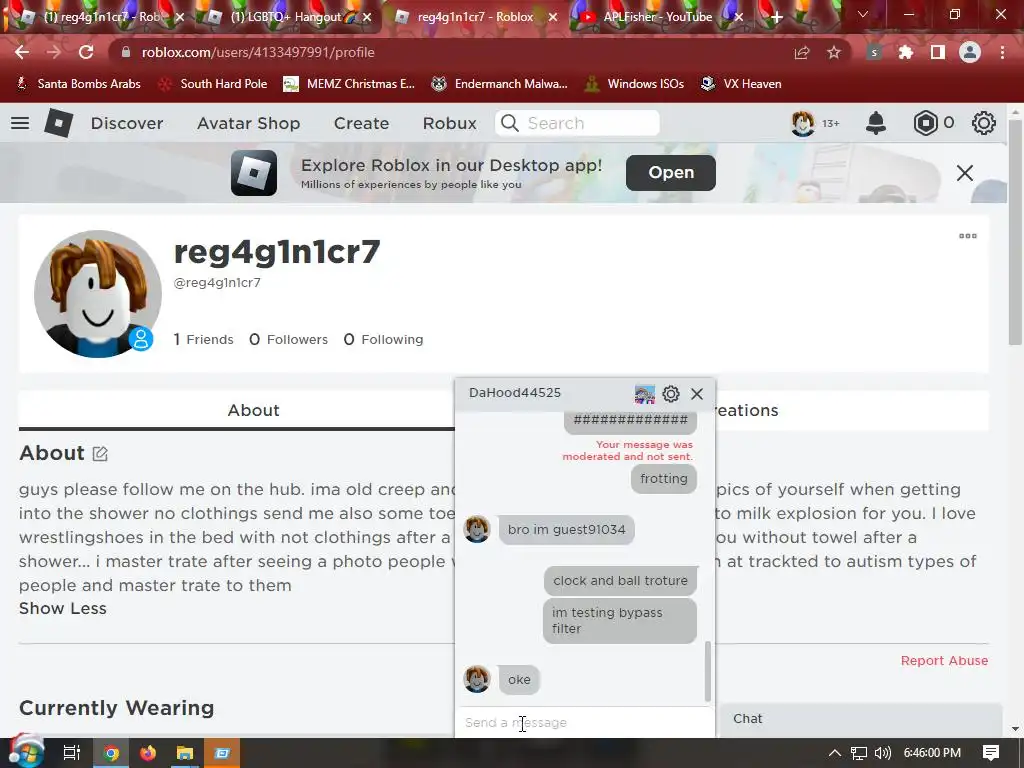Screen dimensions: 1024x768
Task: Edit the About section with pencil icon
Action: pos(100,453)
